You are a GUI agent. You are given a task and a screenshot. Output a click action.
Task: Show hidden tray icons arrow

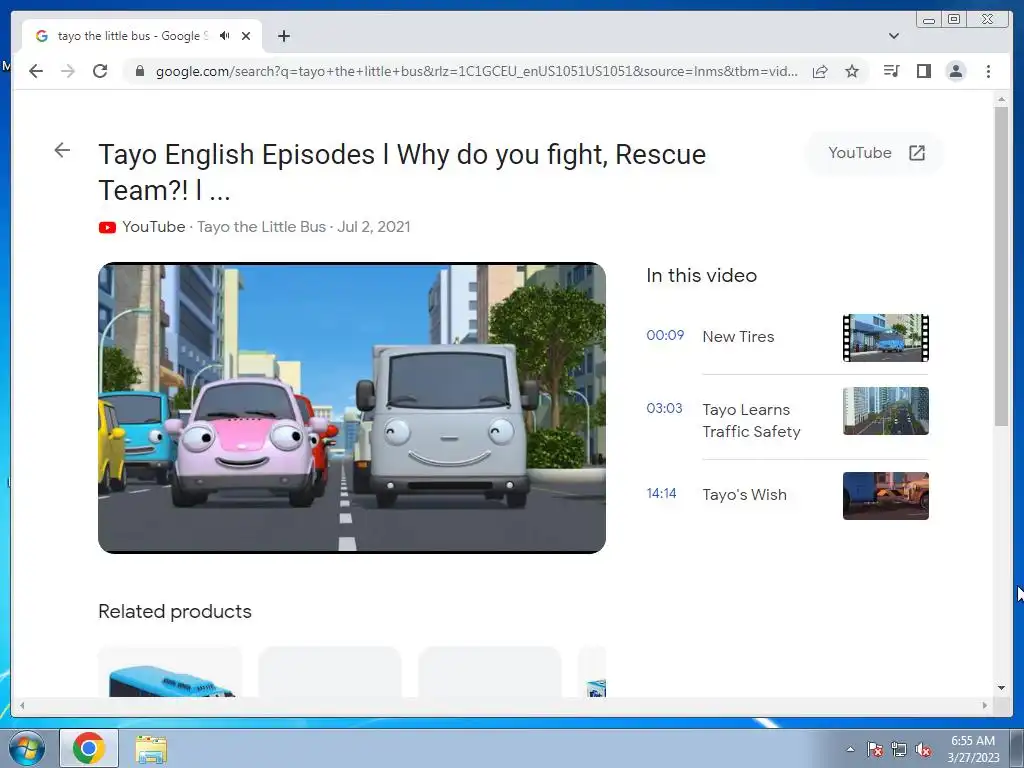[x=850, y=749]
